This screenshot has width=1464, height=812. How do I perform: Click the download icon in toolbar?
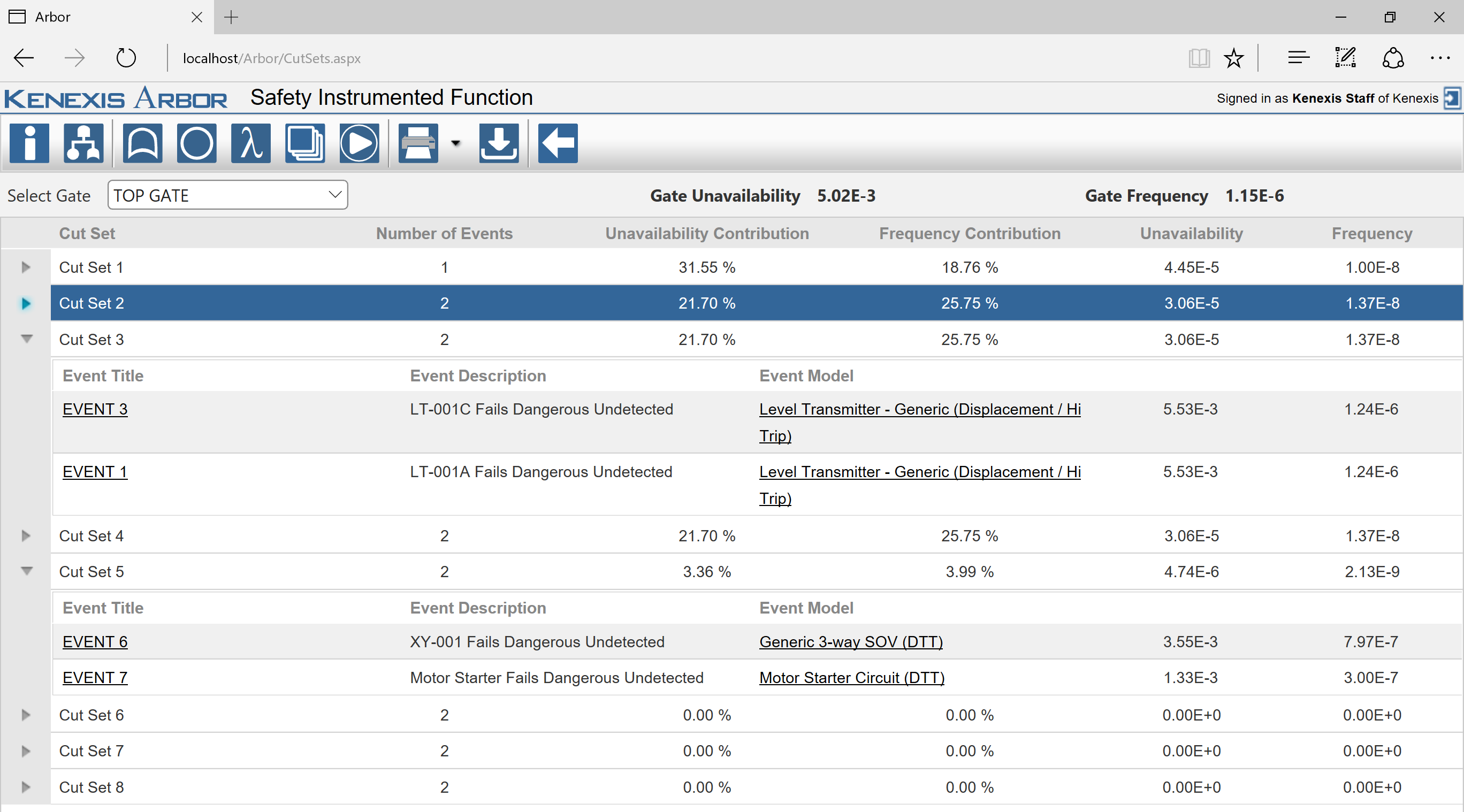(498, 143)
